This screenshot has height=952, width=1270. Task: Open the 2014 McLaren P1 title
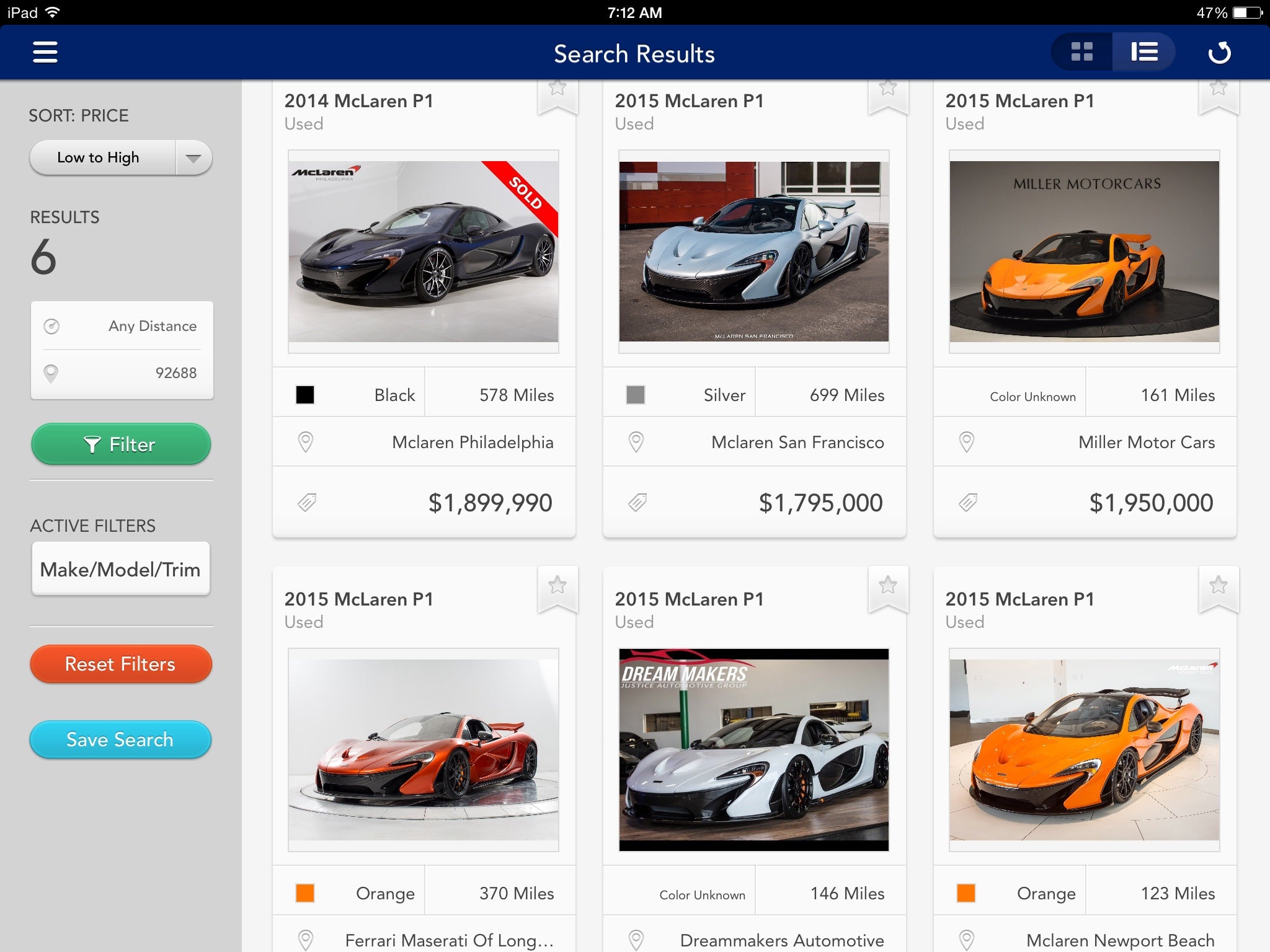point(359,101)
